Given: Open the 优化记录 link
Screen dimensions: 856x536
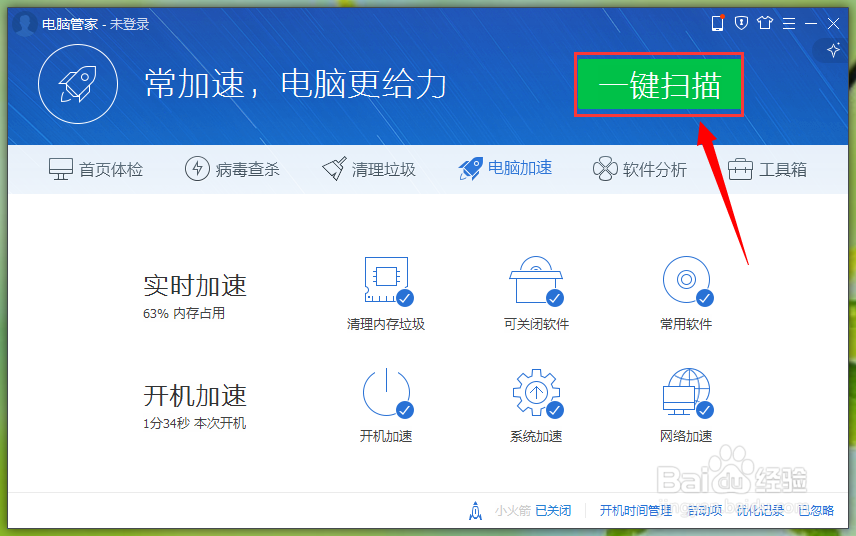Looking at the screenshot, I should tap(760, 511).
